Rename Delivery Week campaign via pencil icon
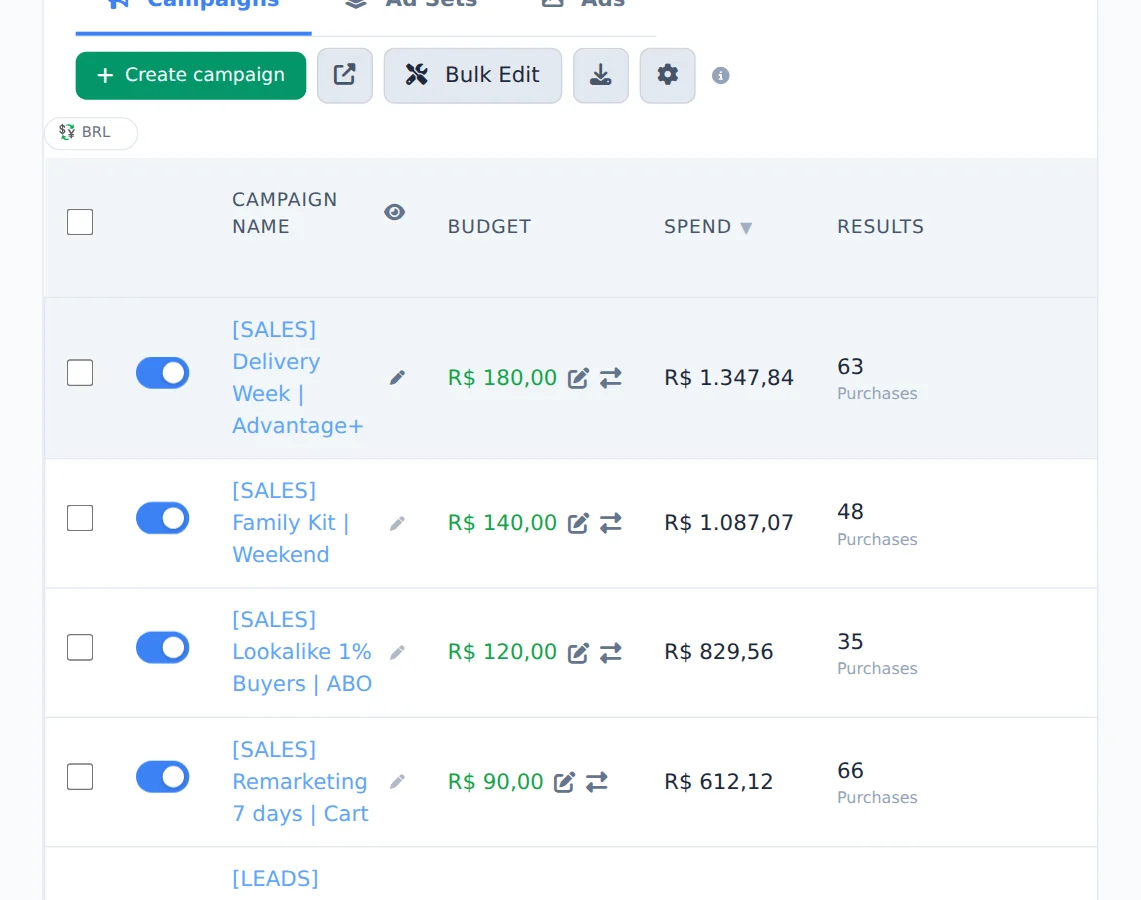This screenshot has width=1141, height=900. [x=397, y=377]
